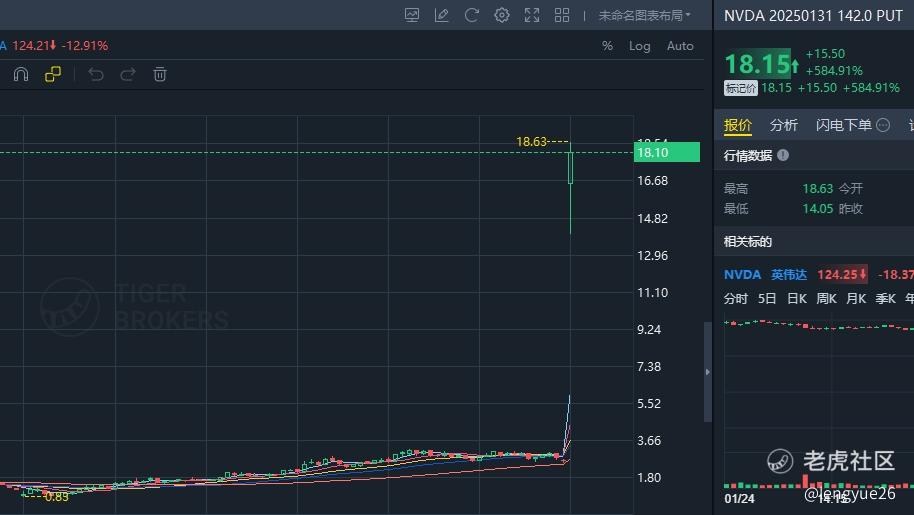Click the info icon beside 行情数据
Screen dimensions: 914x515
783,155
